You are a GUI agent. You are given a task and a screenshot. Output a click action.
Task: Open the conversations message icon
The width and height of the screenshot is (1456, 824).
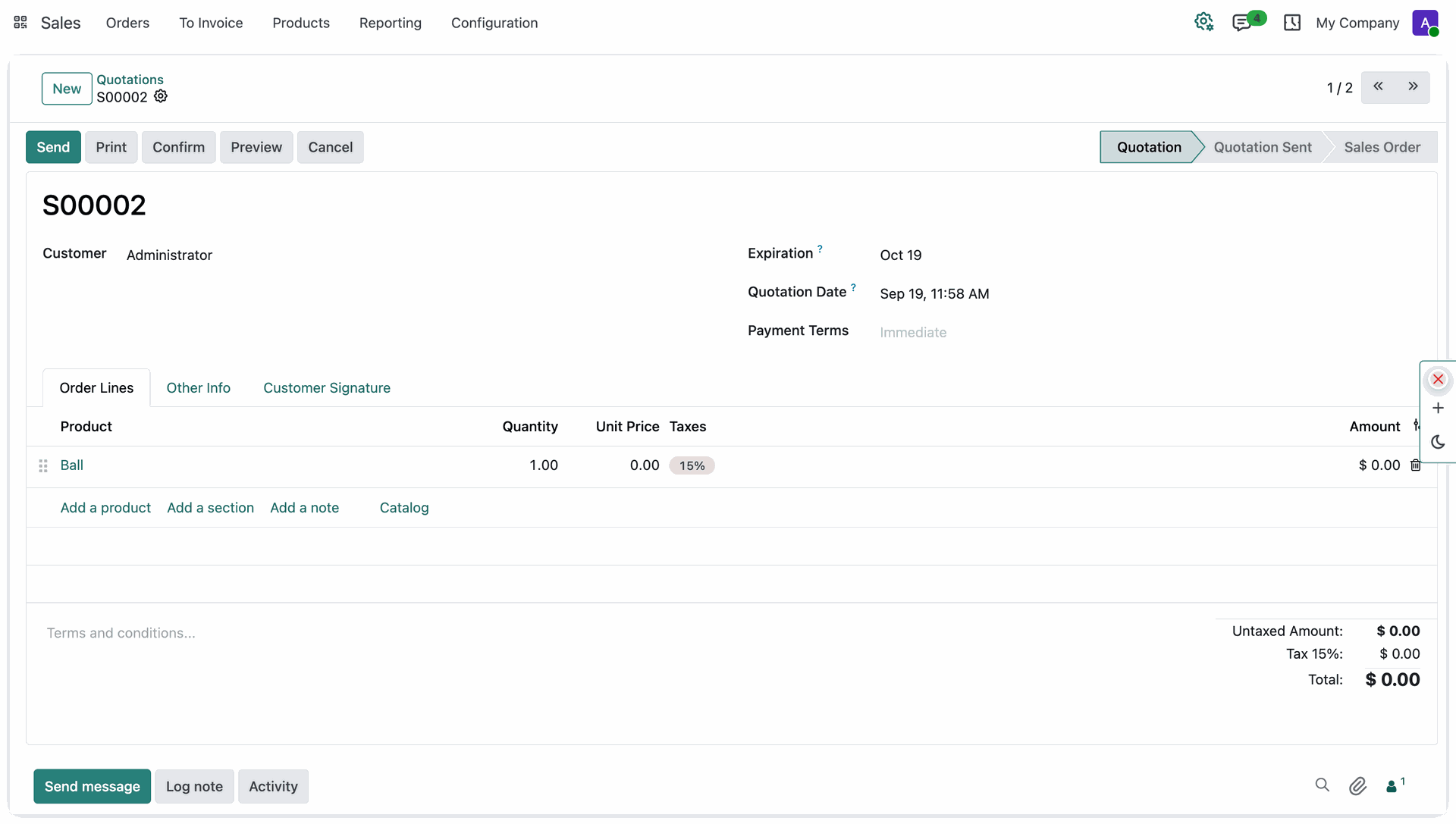click(x=1241, y=23)
